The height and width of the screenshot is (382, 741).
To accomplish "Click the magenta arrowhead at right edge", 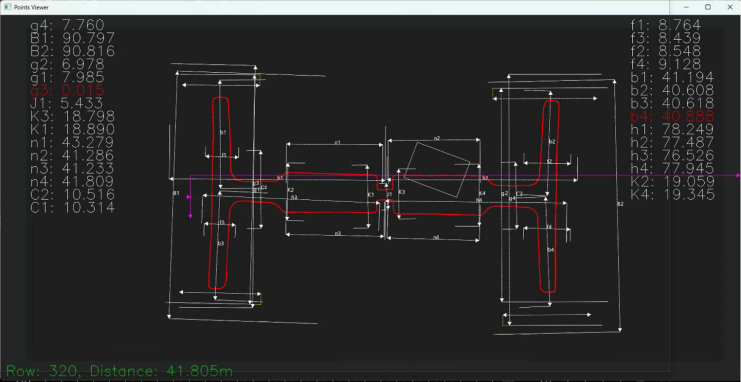I will click(738, 175).
